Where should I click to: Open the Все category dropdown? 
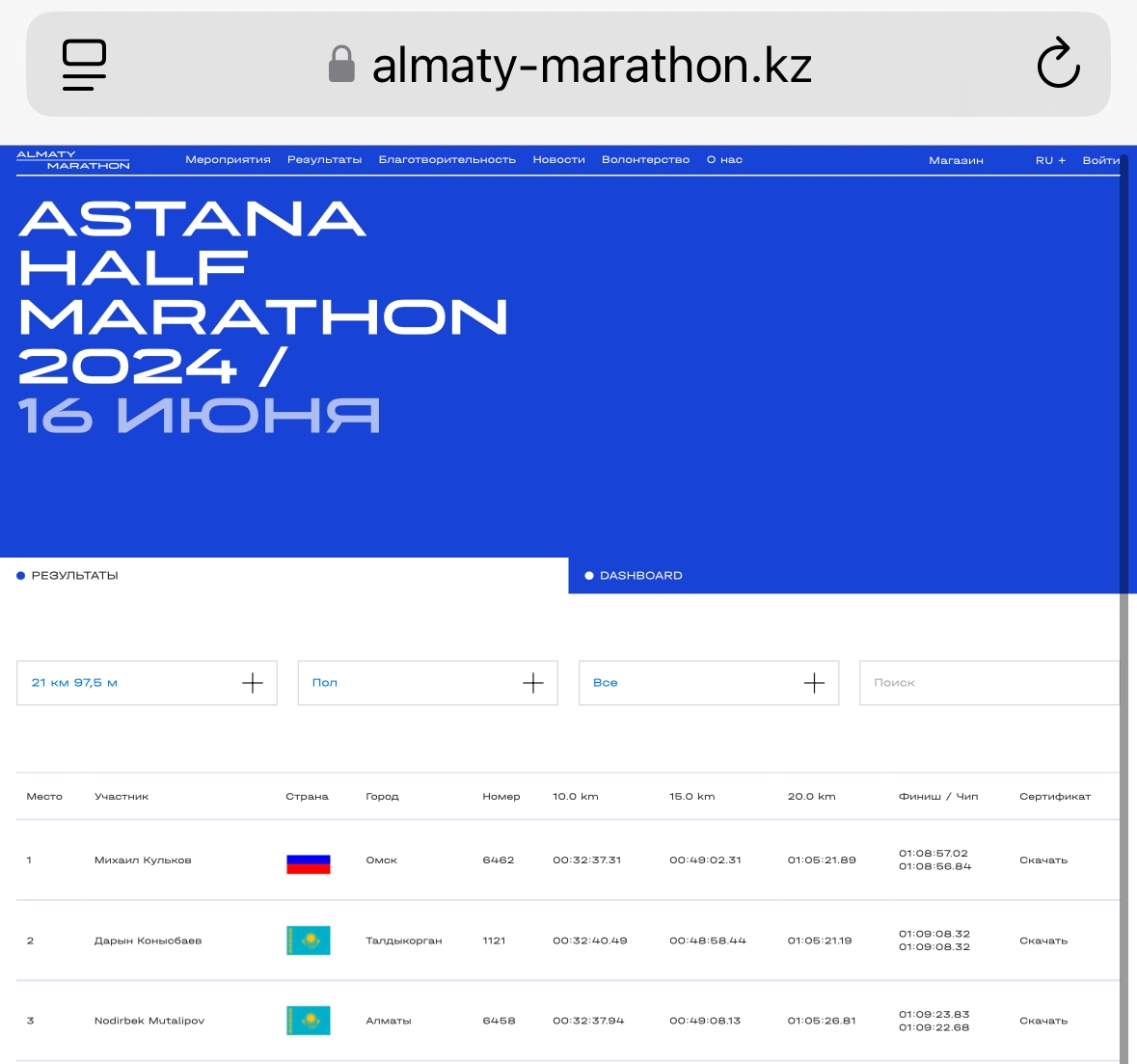708,683
